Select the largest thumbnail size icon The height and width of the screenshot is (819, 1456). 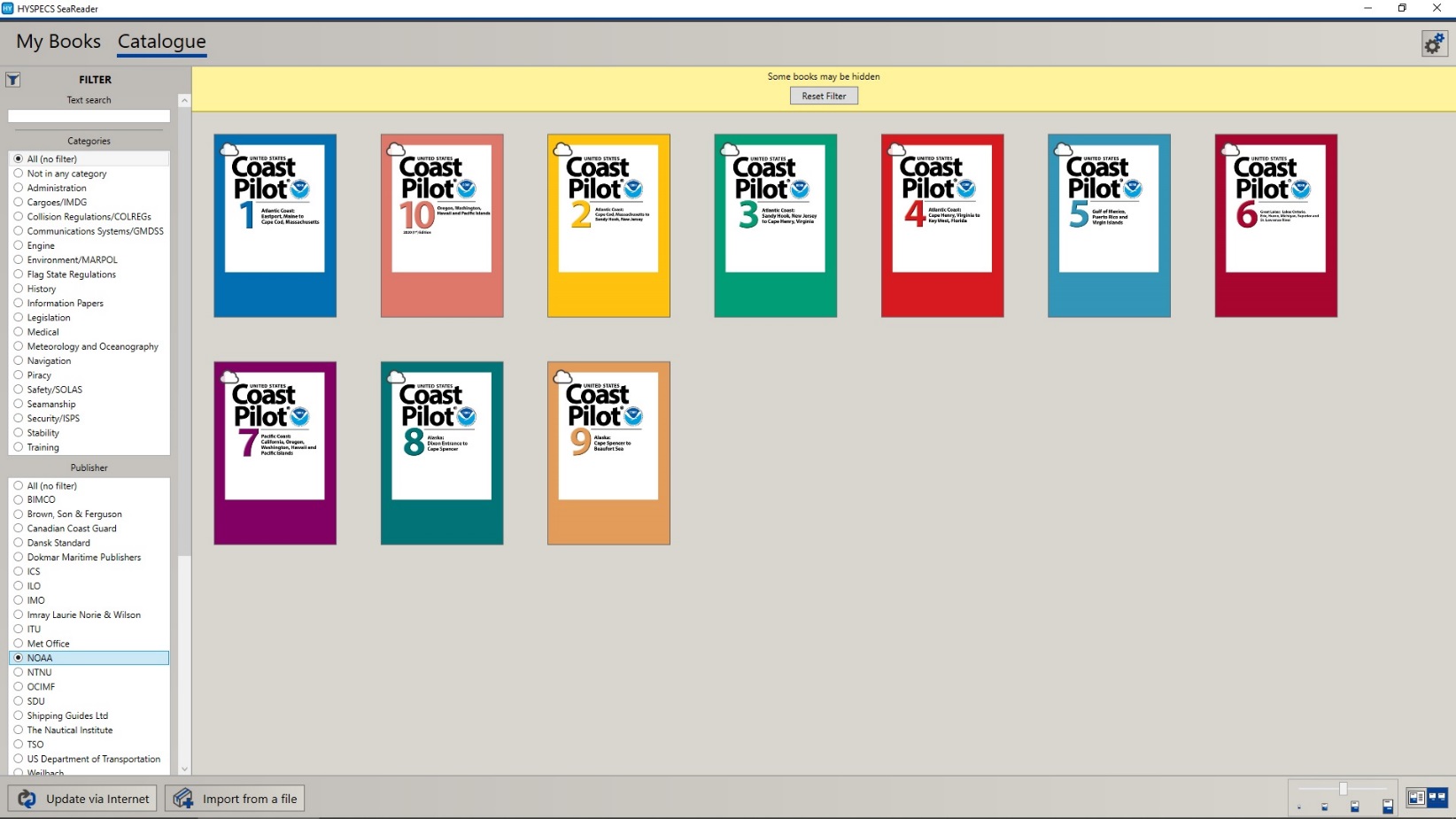[1388, 806]
